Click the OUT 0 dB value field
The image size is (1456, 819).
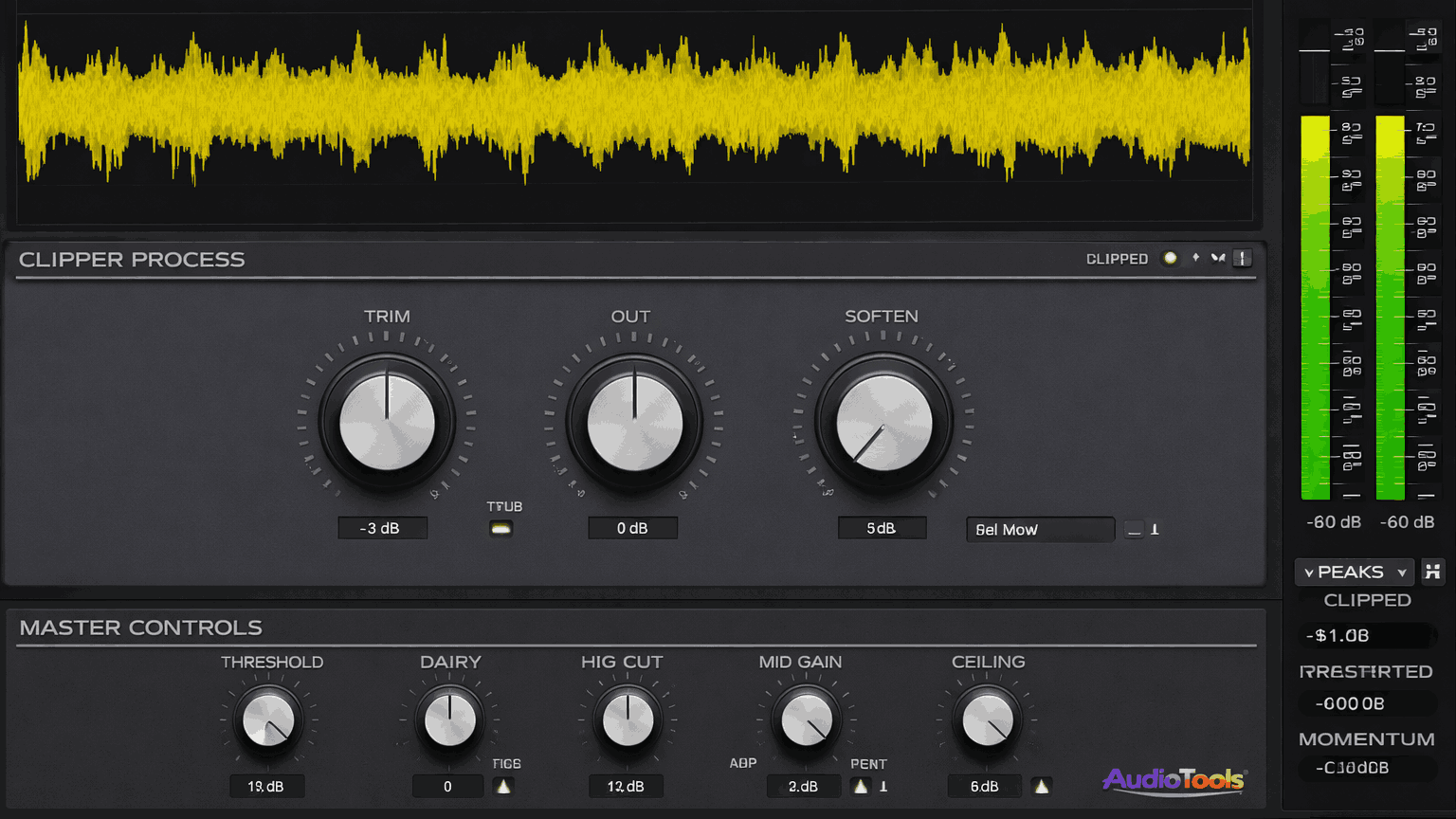pyautogui.click(x=632, y=528)
